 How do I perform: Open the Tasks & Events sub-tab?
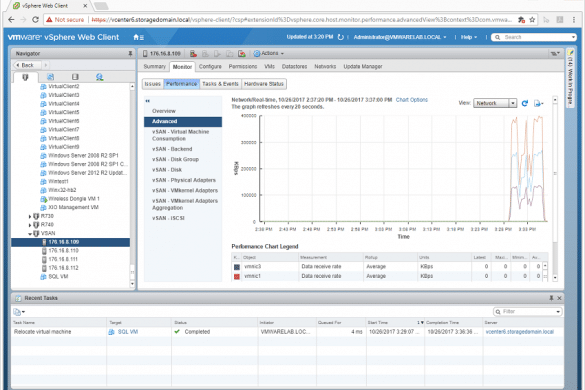tap(220, 84)
